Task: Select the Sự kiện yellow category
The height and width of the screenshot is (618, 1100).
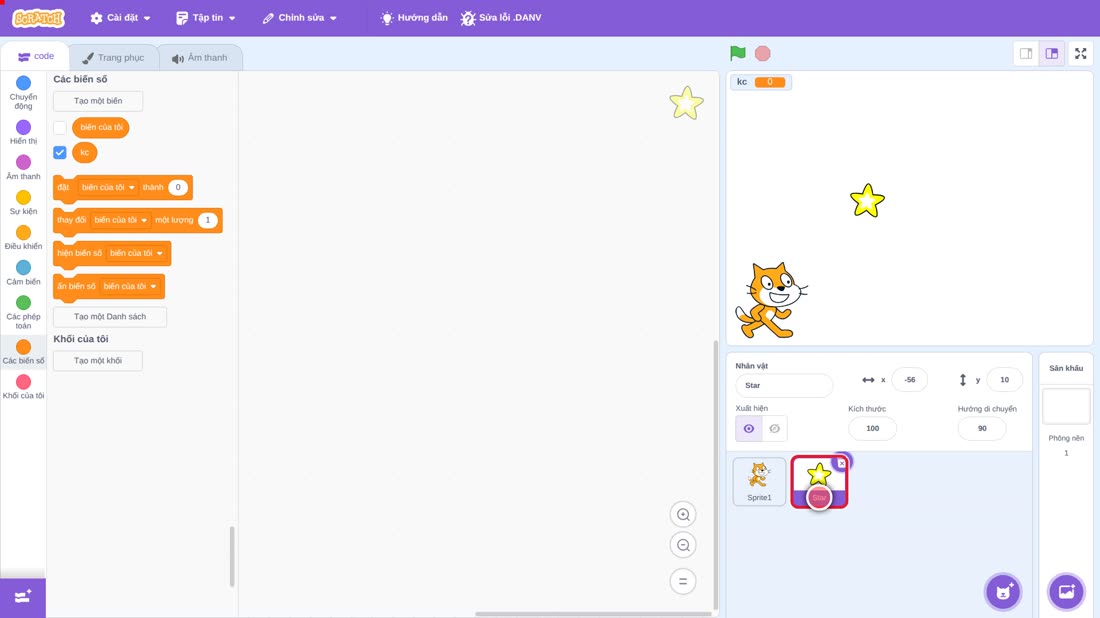Action: 23,202
